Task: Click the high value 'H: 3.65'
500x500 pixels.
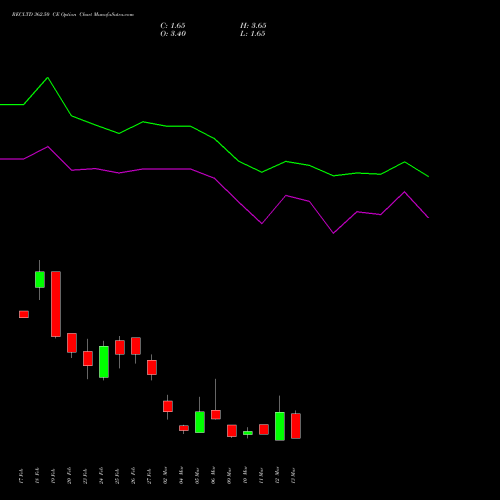Action: pyautogui.click(x=253, y=26)
